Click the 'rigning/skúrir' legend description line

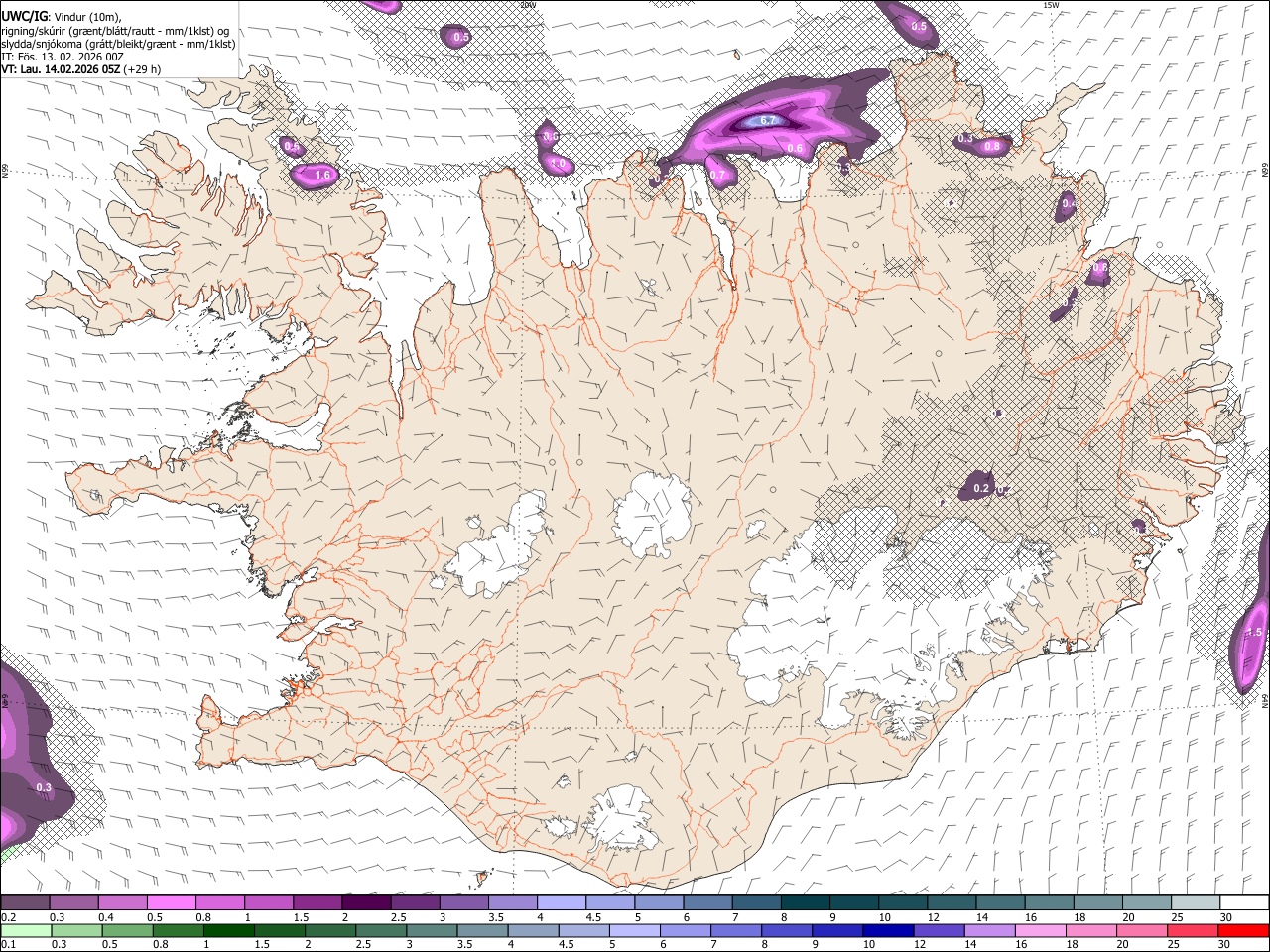point(115,30)
